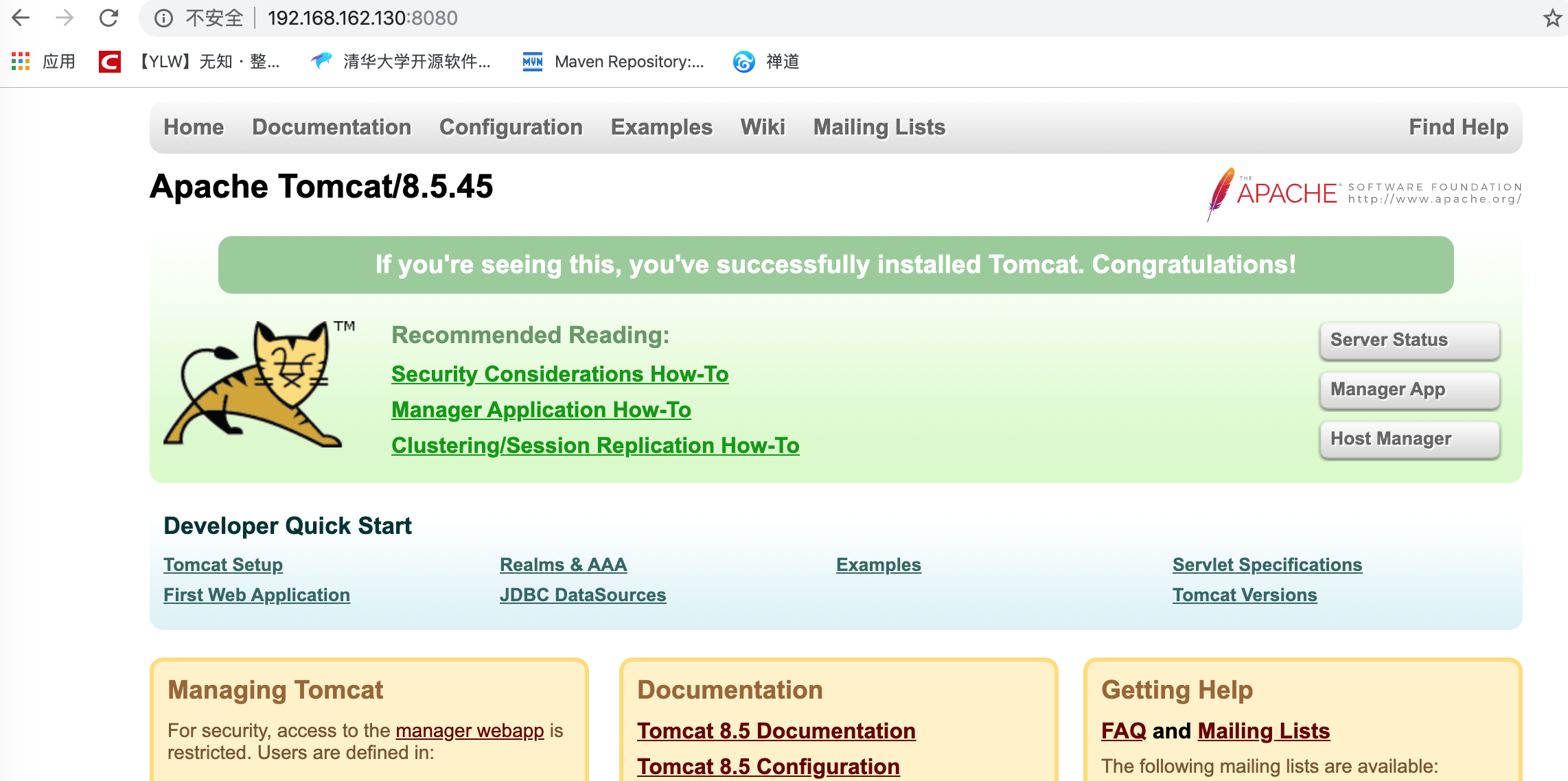Open the 禅道 bookmark
This screenshot has height=781, width=1568.
766,62
